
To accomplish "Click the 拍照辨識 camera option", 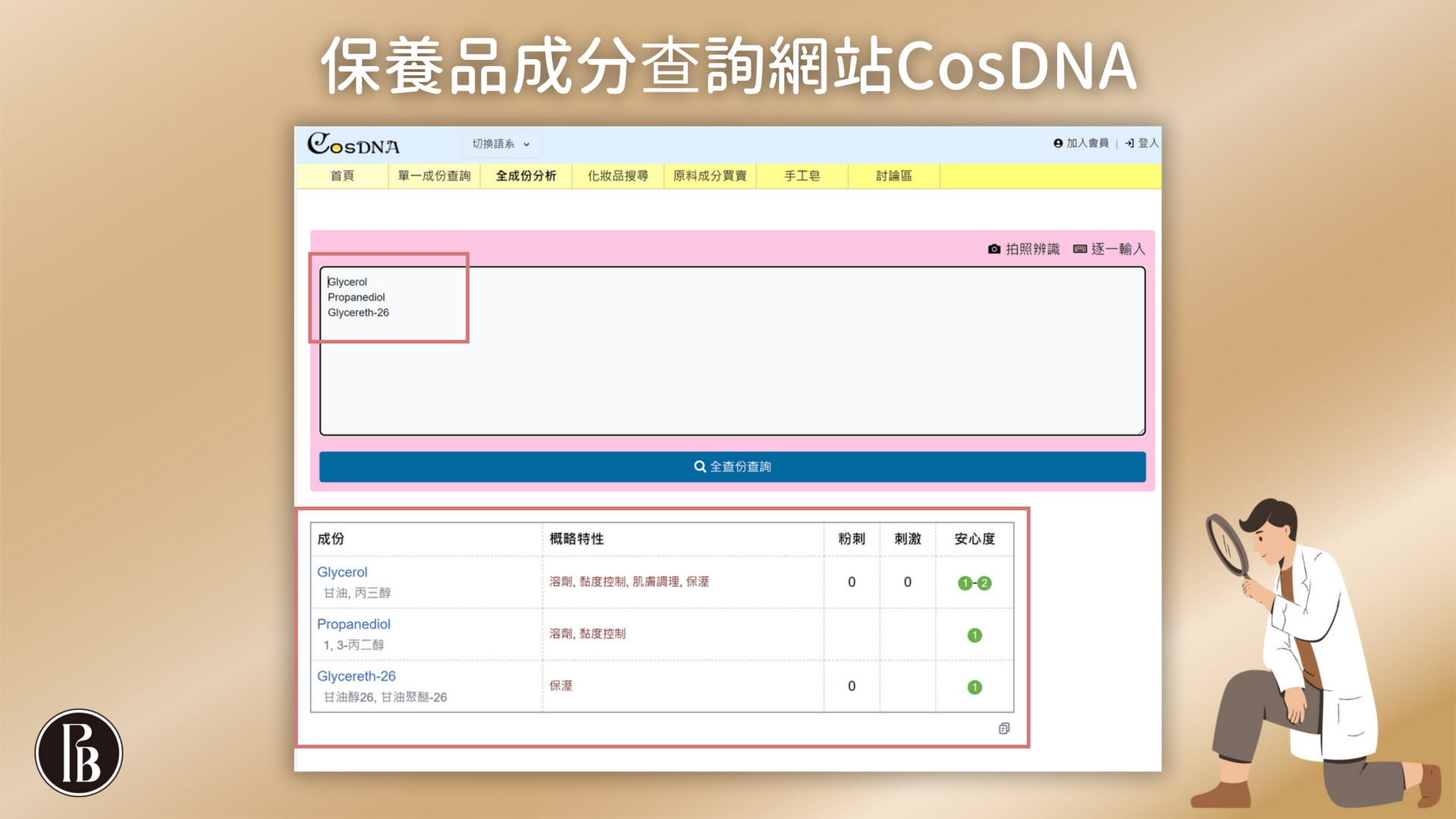I will pyautogui.click(x=1024, y=249).
